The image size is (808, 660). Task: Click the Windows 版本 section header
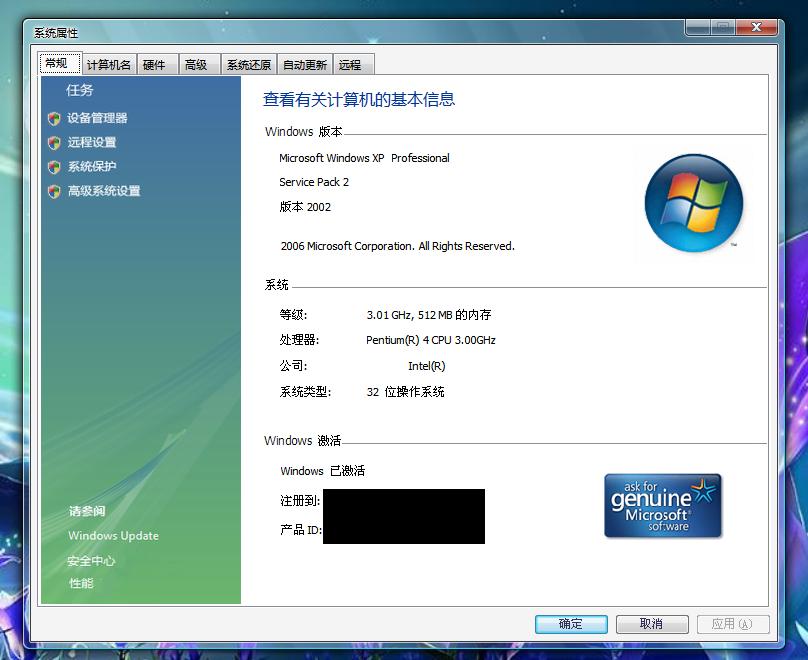coord(304,132)
